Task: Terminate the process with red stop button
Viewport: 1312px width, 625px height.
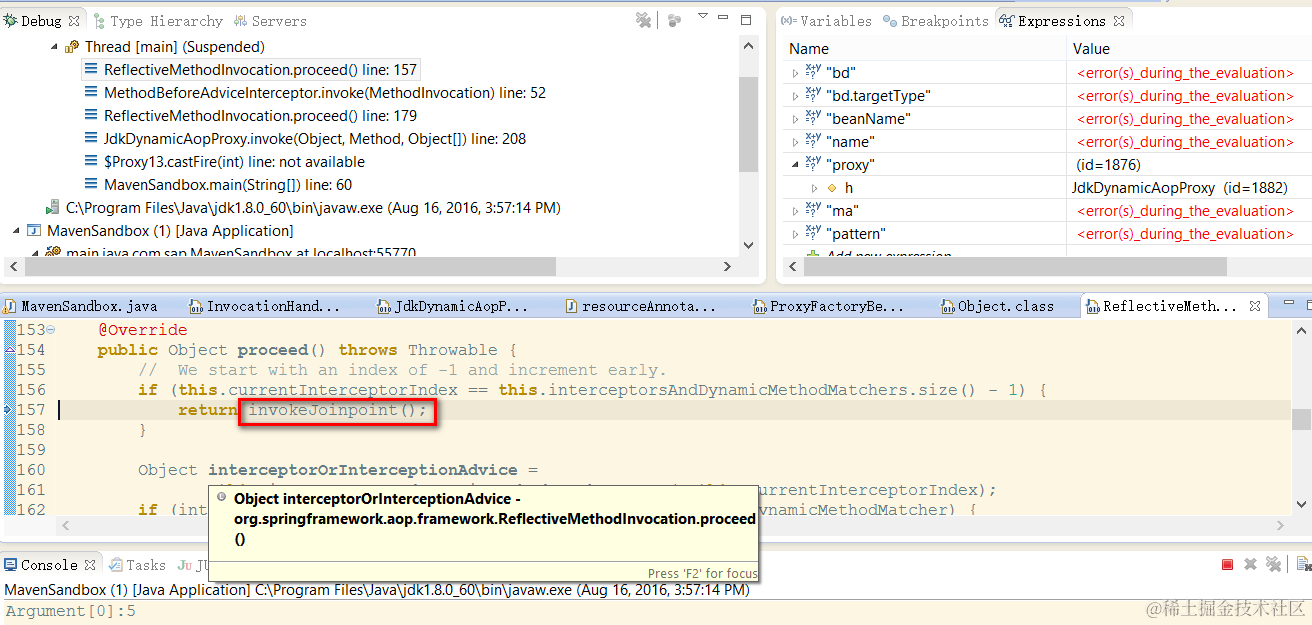Action: pyautogui.click(x=1227, y=565)
